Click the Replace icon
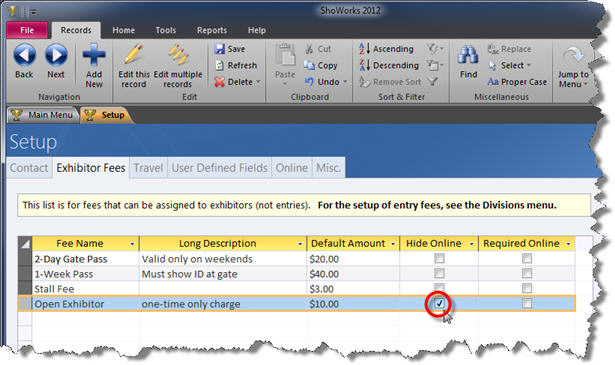The width and height of the screenshot is (615, 365). [x=493, y=49]
